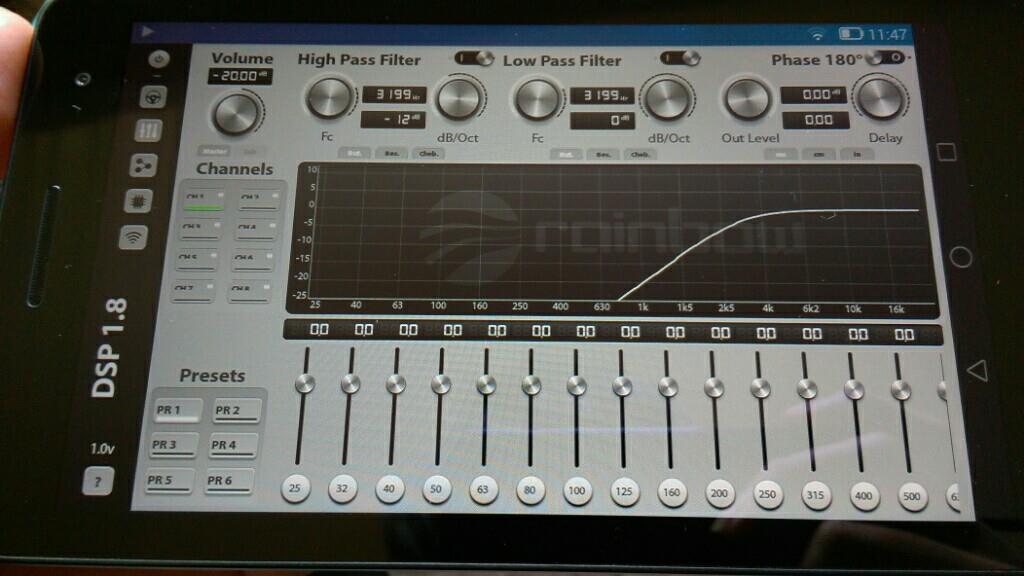Select the 25 Hz band button
Image resolution: width=1024 pixels, height=576 pixels.
pyautogui.click(x=295, y=488)
